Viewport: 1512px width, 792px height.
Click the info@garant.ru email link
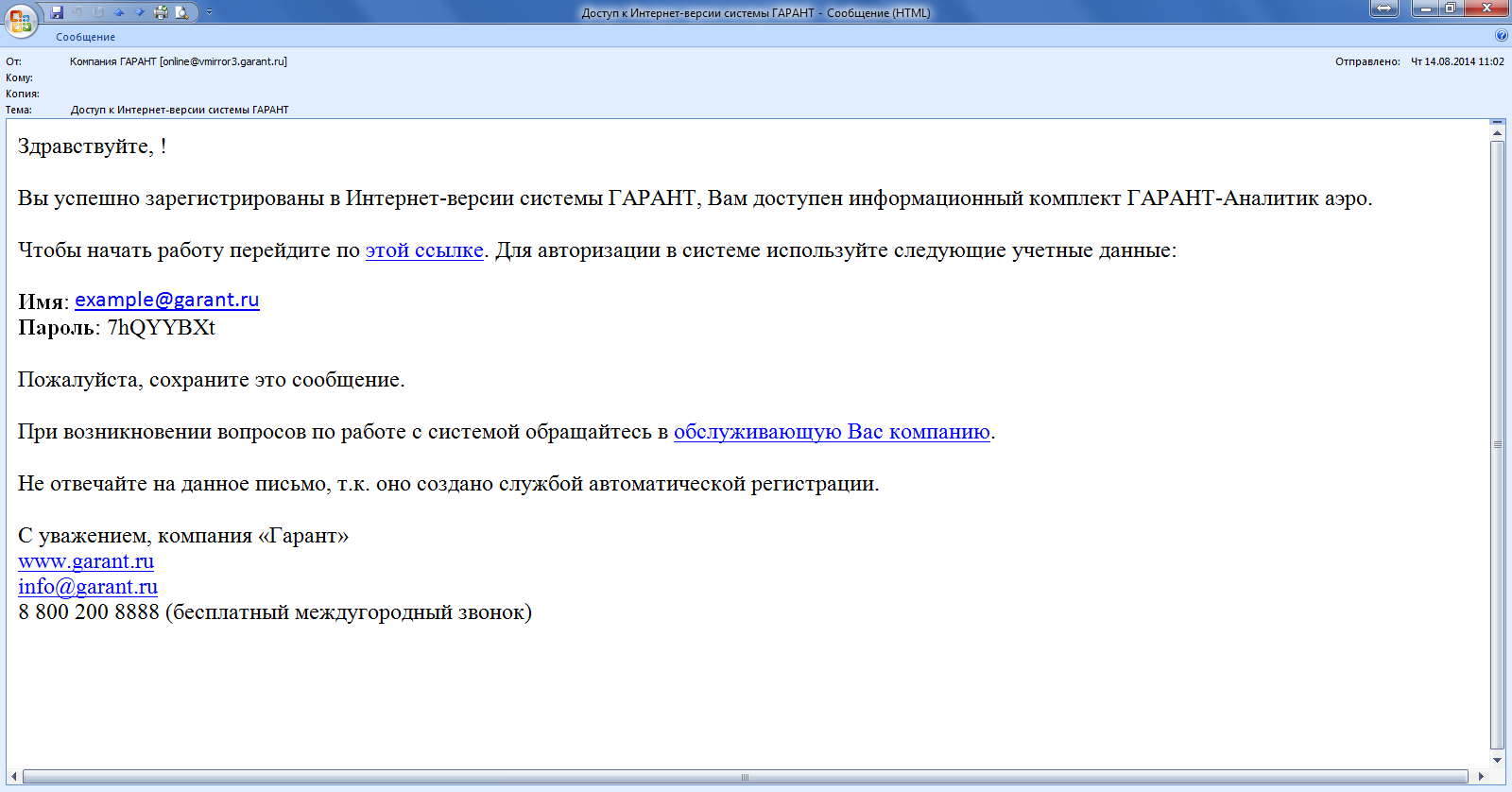tap(88, 587)
